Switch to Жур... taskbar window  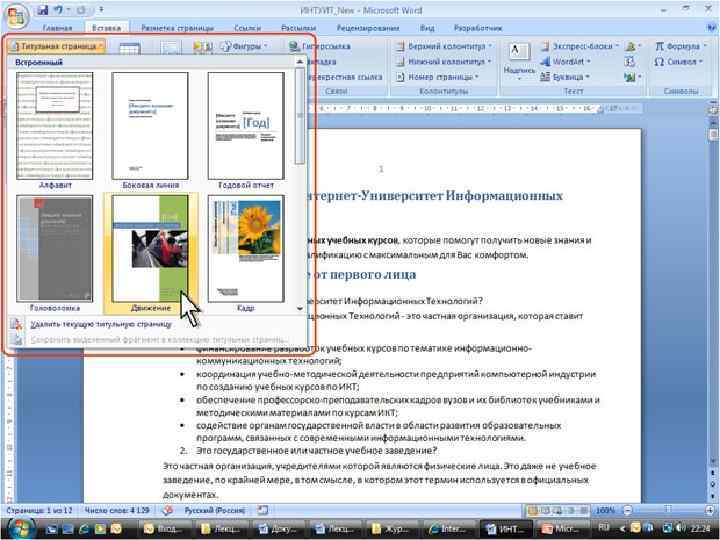(x=393, y=529)
